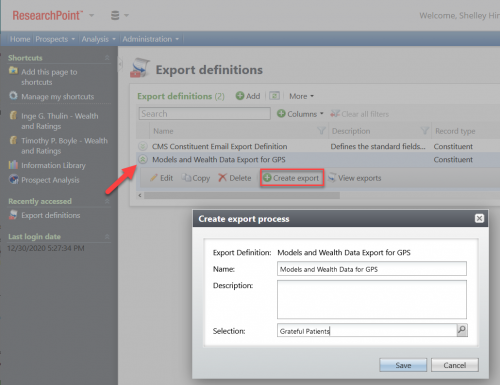This screenshot has width=500, height=385.
Task: Close the Create export process dialog
Action: 479,218
